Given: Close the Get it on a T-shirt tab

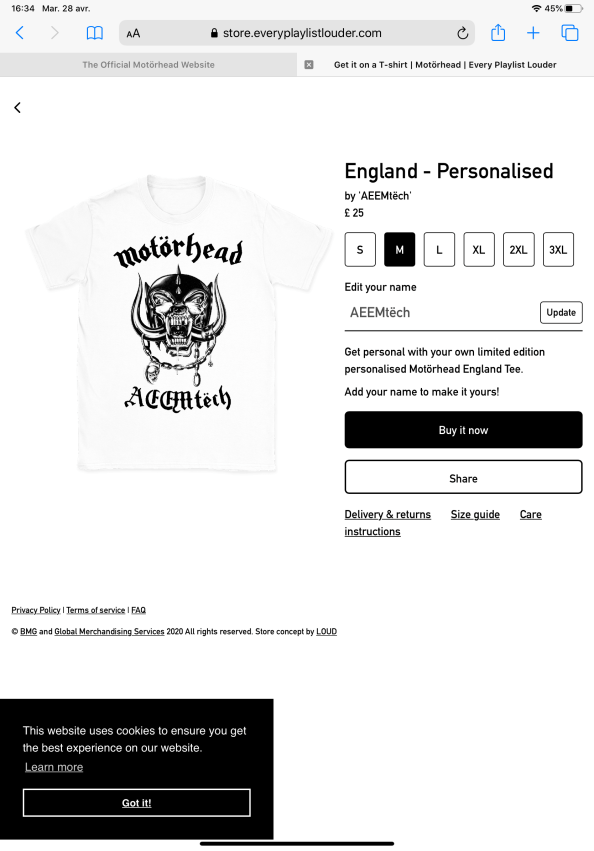Looking at the screenshot, I should 308,65.
